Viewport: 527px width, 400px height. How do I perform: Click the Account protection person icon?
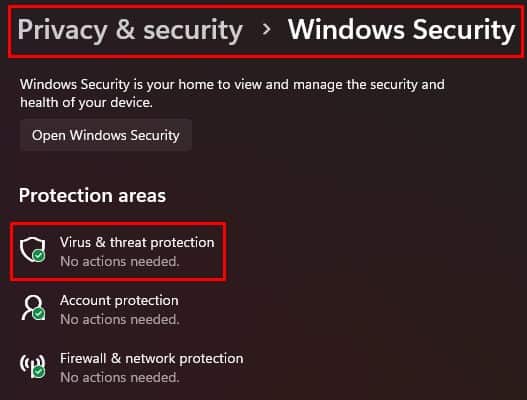[x=33, y=307]
